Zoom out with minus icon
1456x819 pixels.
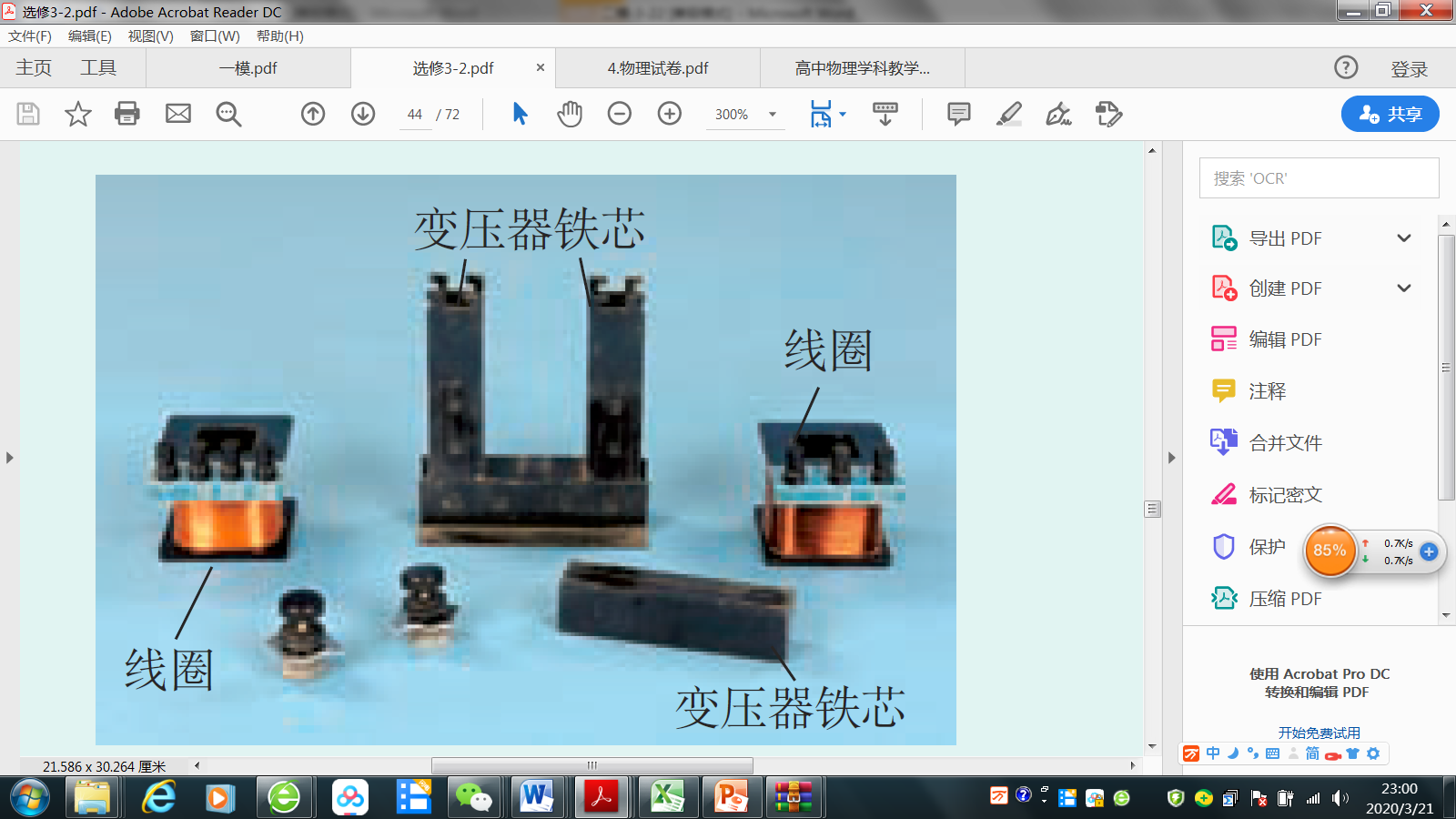620,114
